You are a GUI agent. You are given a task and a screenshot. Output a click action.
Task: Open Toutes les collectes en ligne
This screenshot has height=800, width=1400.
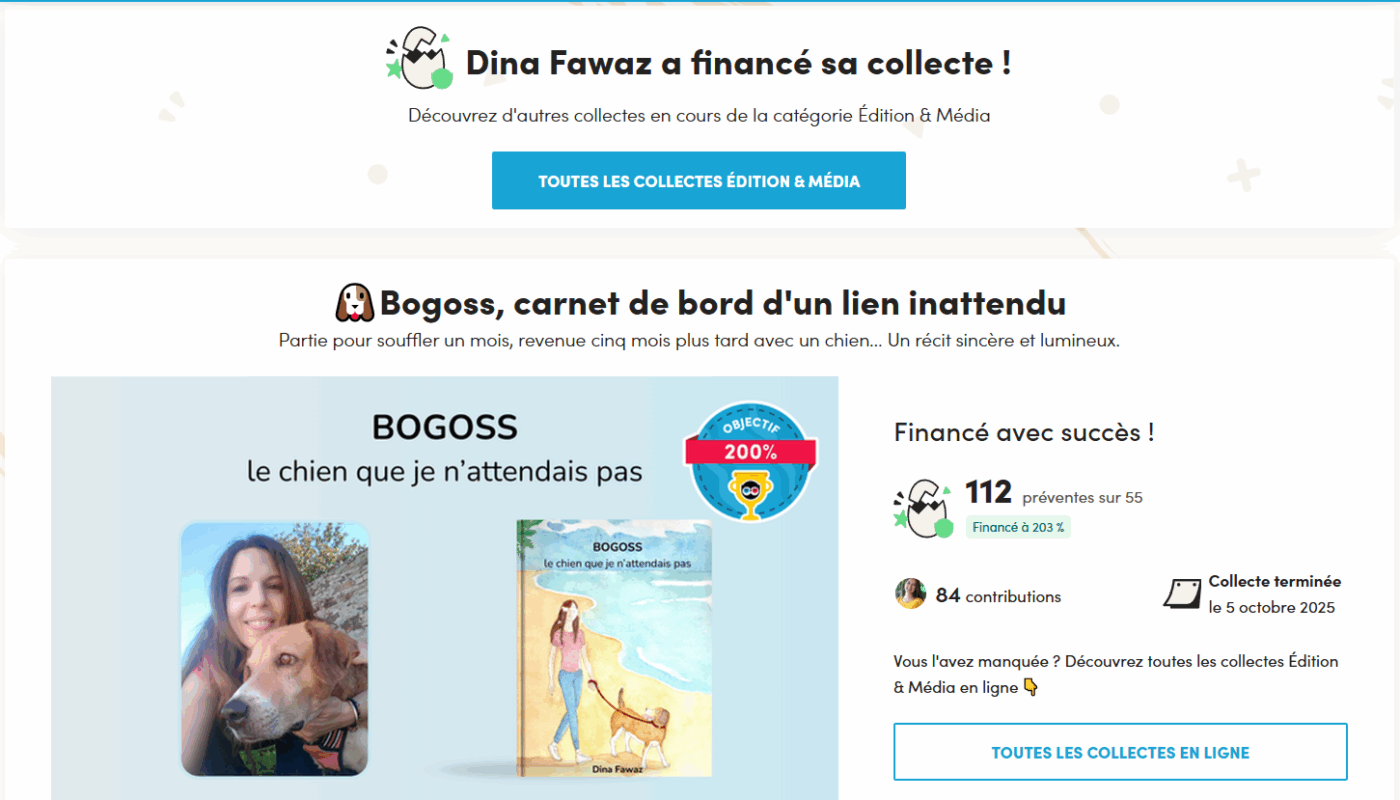pyautogui.click(x=1120, y=752)
